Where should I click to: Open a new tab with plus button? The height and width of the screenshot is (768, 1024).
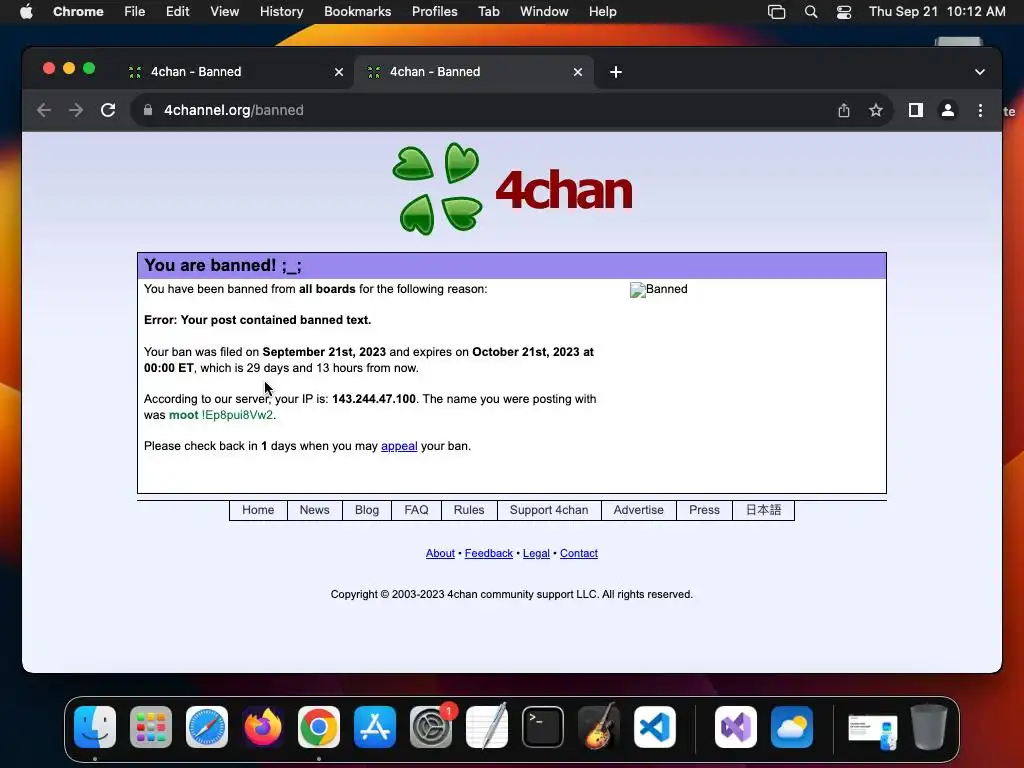[616, 72]
